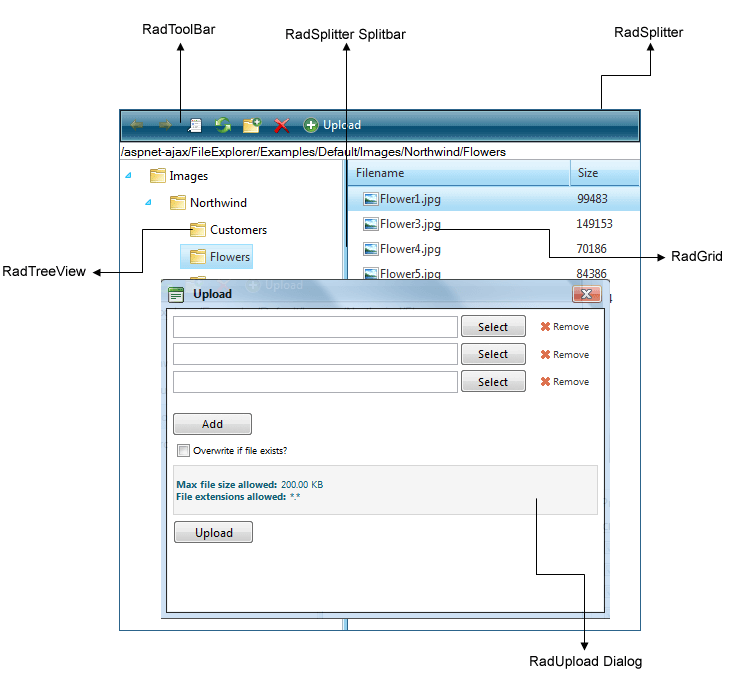Click the red Delete X icon
Viewport: 733px width, 674px height.
[x=281, y=125]
